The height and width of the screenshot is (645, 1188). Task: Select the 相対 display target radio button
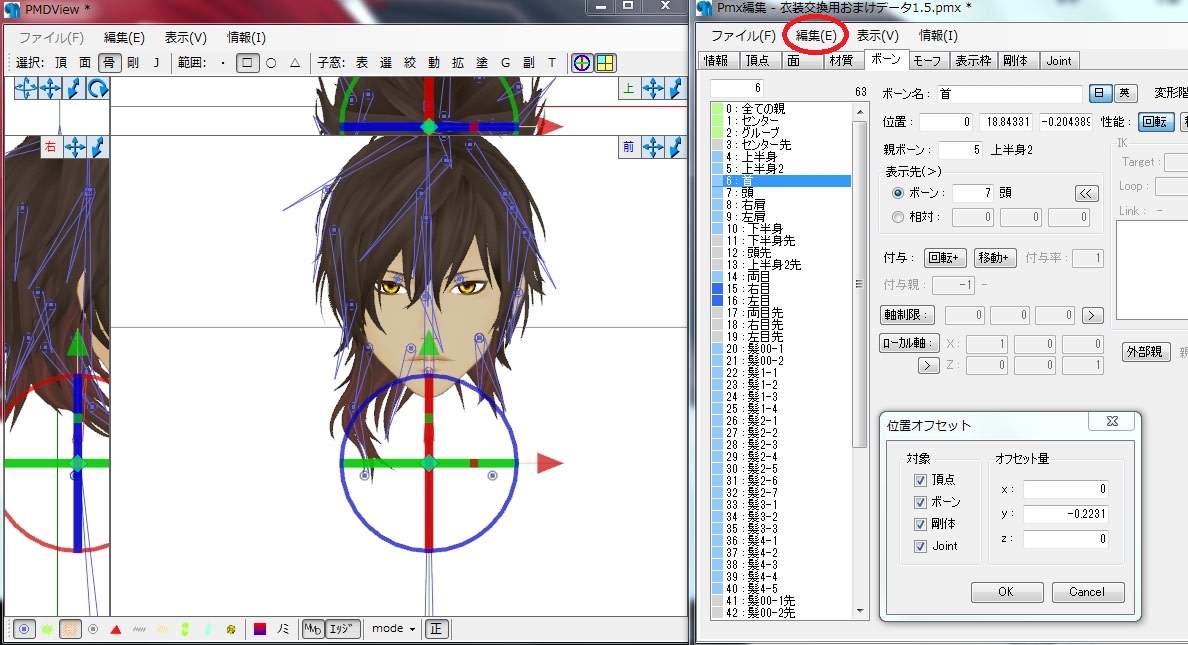(x=898, y=217)
